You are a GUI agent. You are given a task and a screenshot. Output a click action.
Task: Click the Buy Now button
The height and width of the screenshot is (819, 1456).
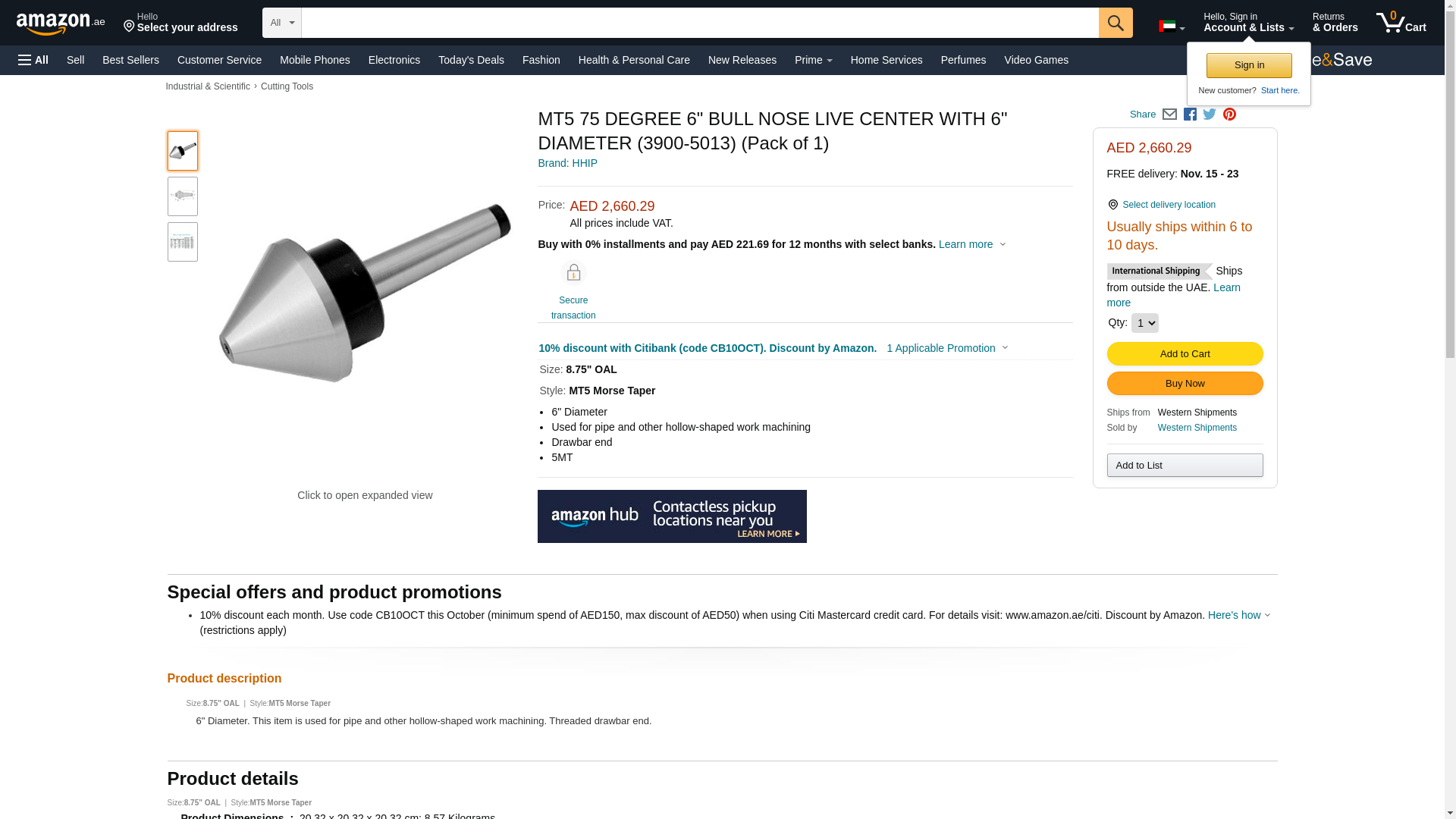pos(1185,384)
